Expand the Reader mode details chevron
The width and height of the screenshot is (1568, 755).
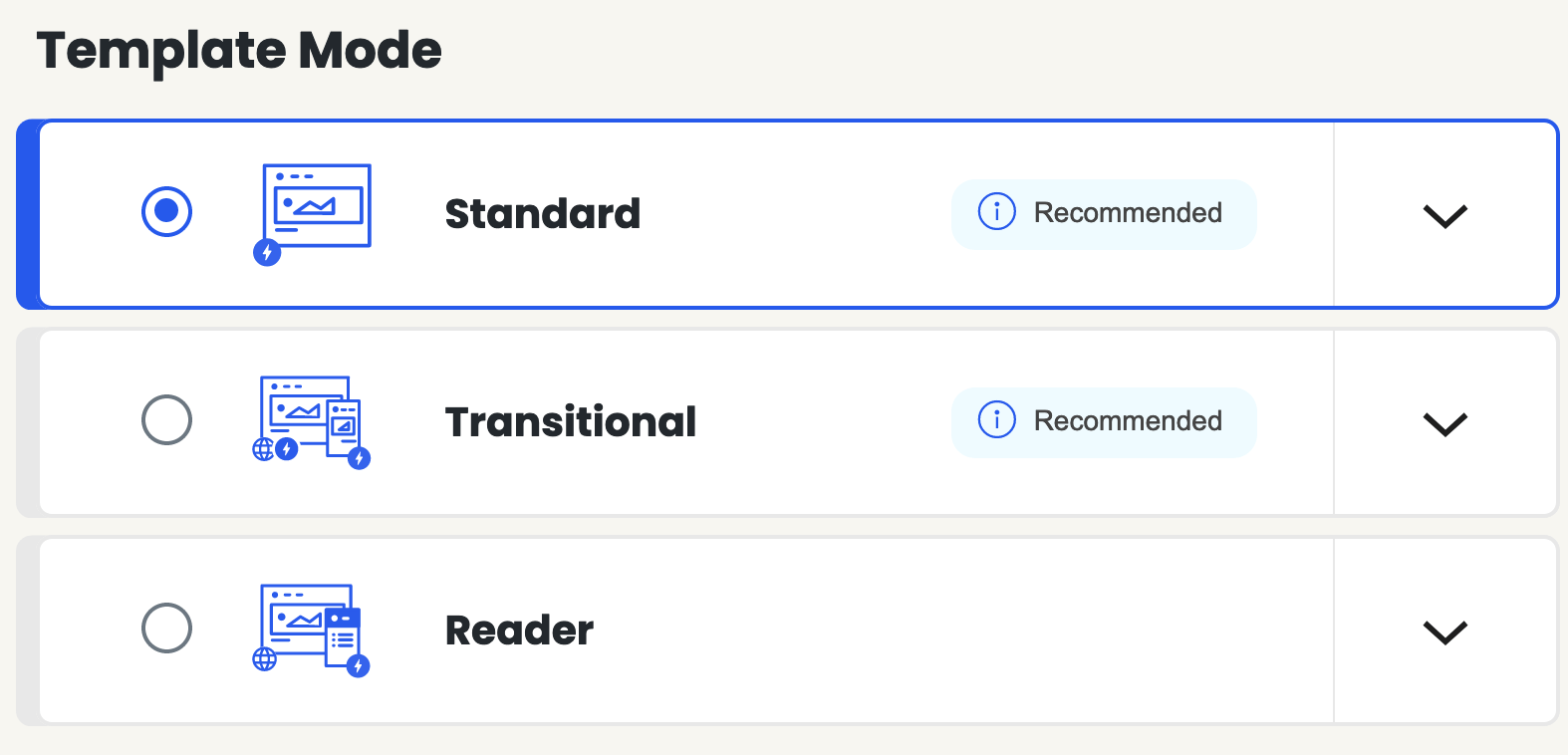(1444, 631)
